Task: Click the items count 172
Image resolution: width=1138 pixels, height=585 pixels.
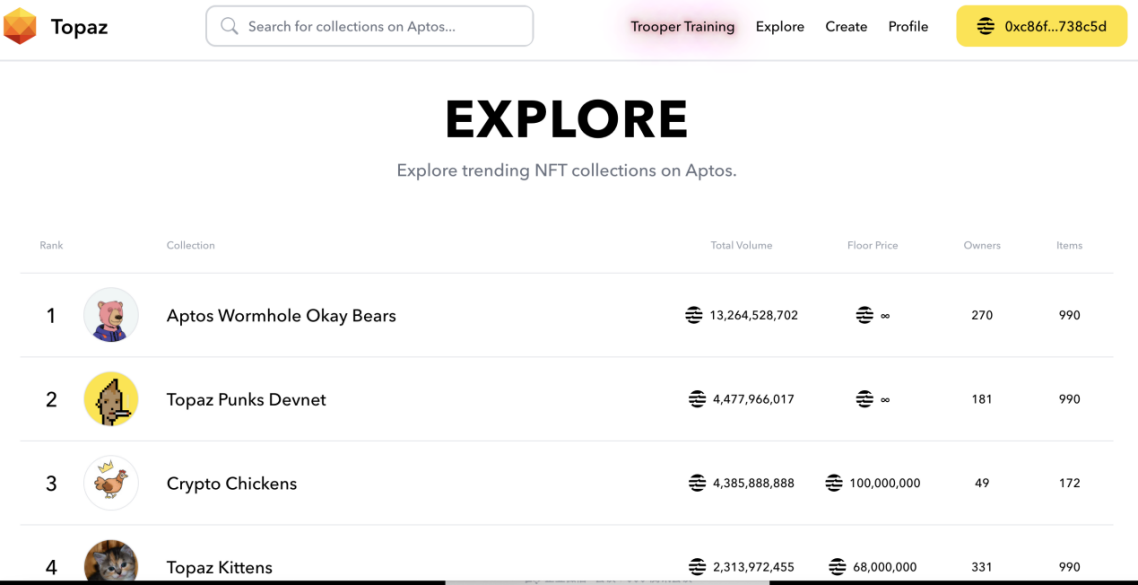Action: click(x=1069, y=483)
